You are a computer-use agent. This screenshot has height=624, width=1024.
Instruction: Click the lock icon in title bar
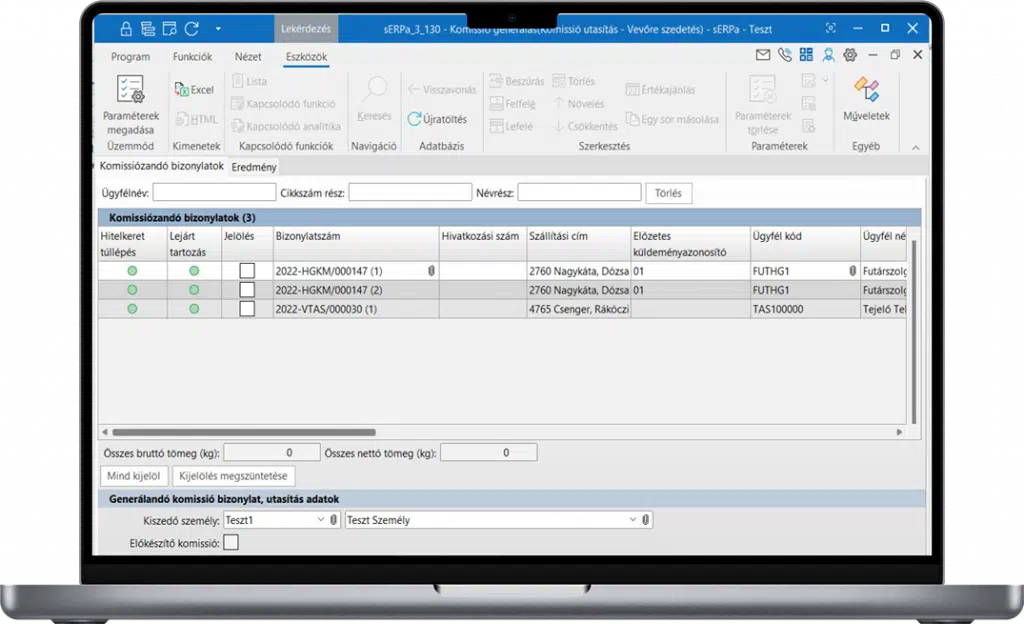[x=126, y=28]
